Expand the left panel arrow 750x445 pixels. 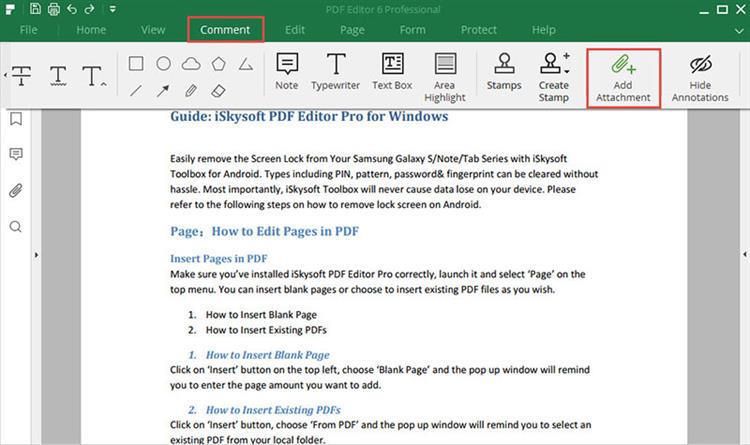tap(36, 255)
